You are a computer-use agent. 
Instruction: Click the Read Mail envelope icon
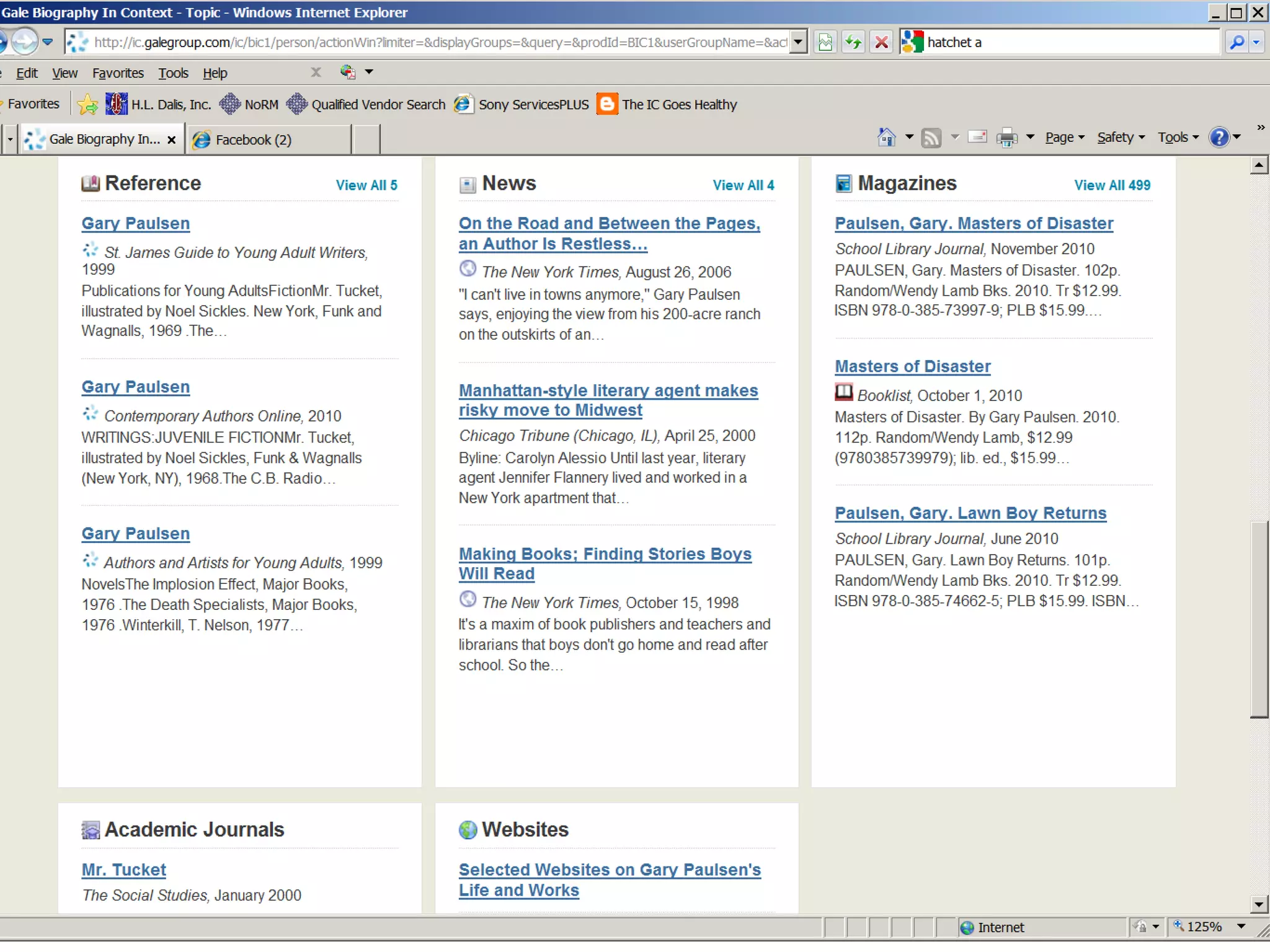tap(977, 137)
